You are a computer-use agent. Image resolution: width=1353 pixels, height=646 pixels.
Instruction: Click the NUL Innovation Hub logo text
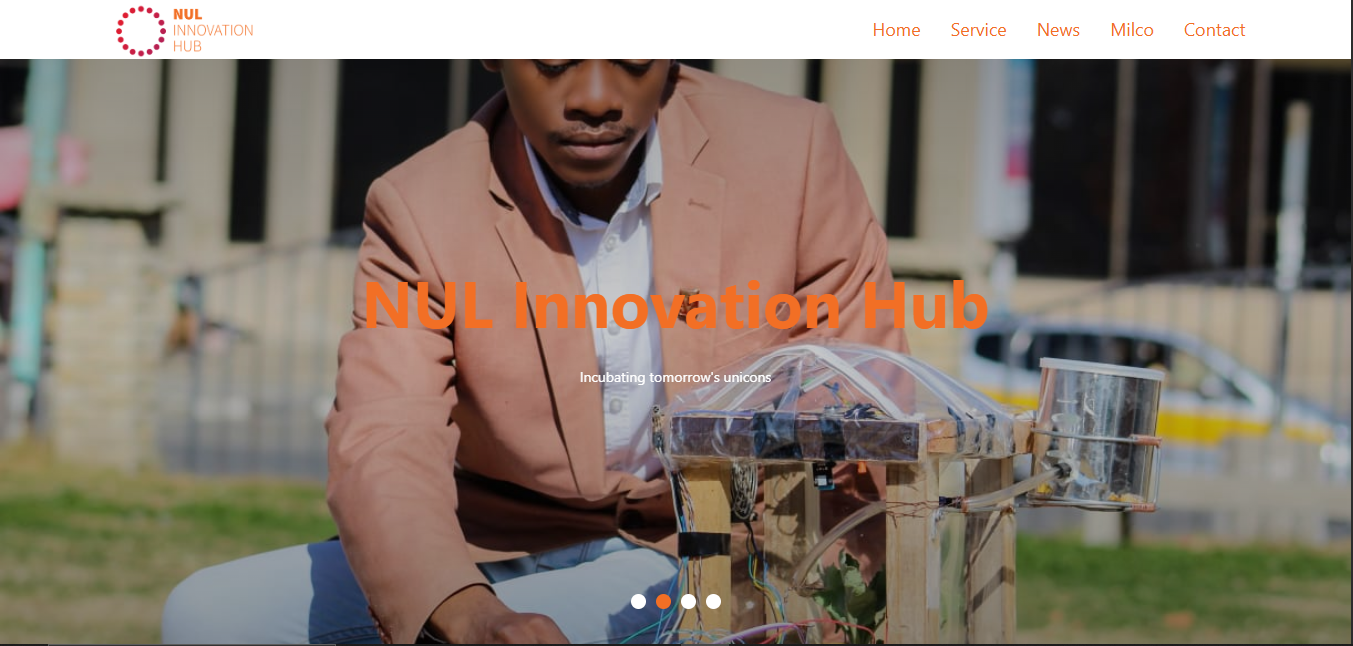click(x=213, y=30)
